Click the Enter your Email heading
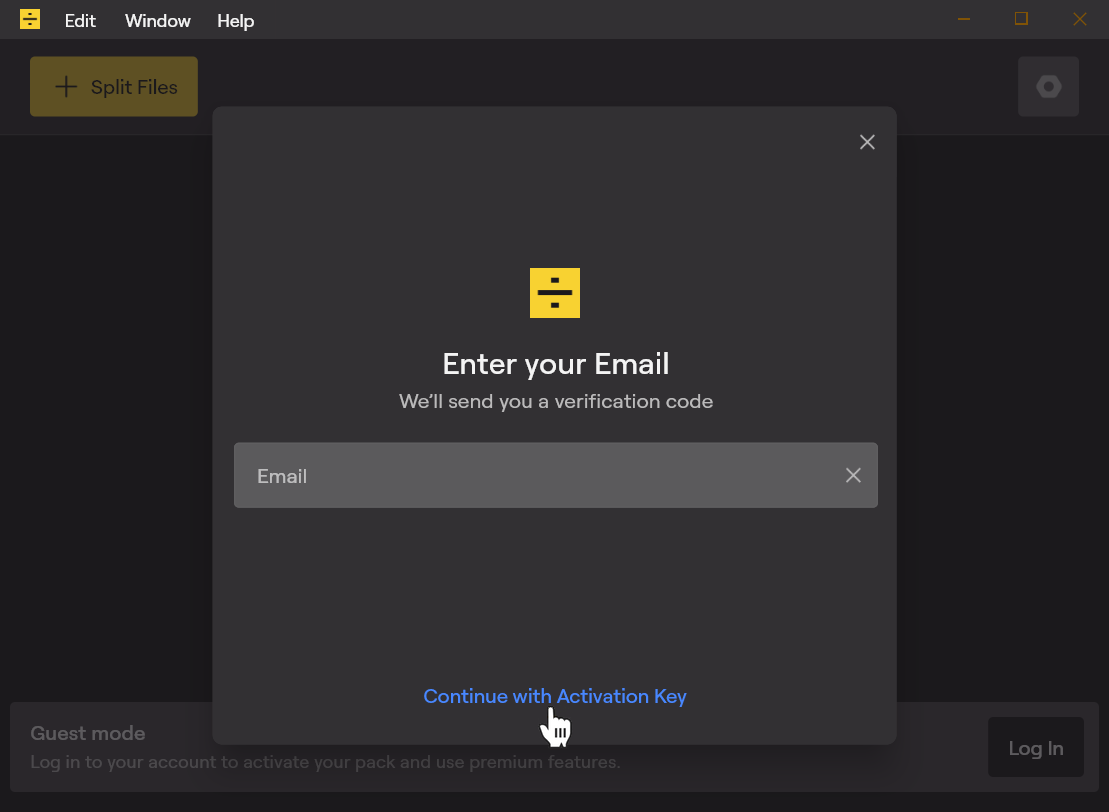The height and width of the screenshot is (812, 1109). (555, 364)
